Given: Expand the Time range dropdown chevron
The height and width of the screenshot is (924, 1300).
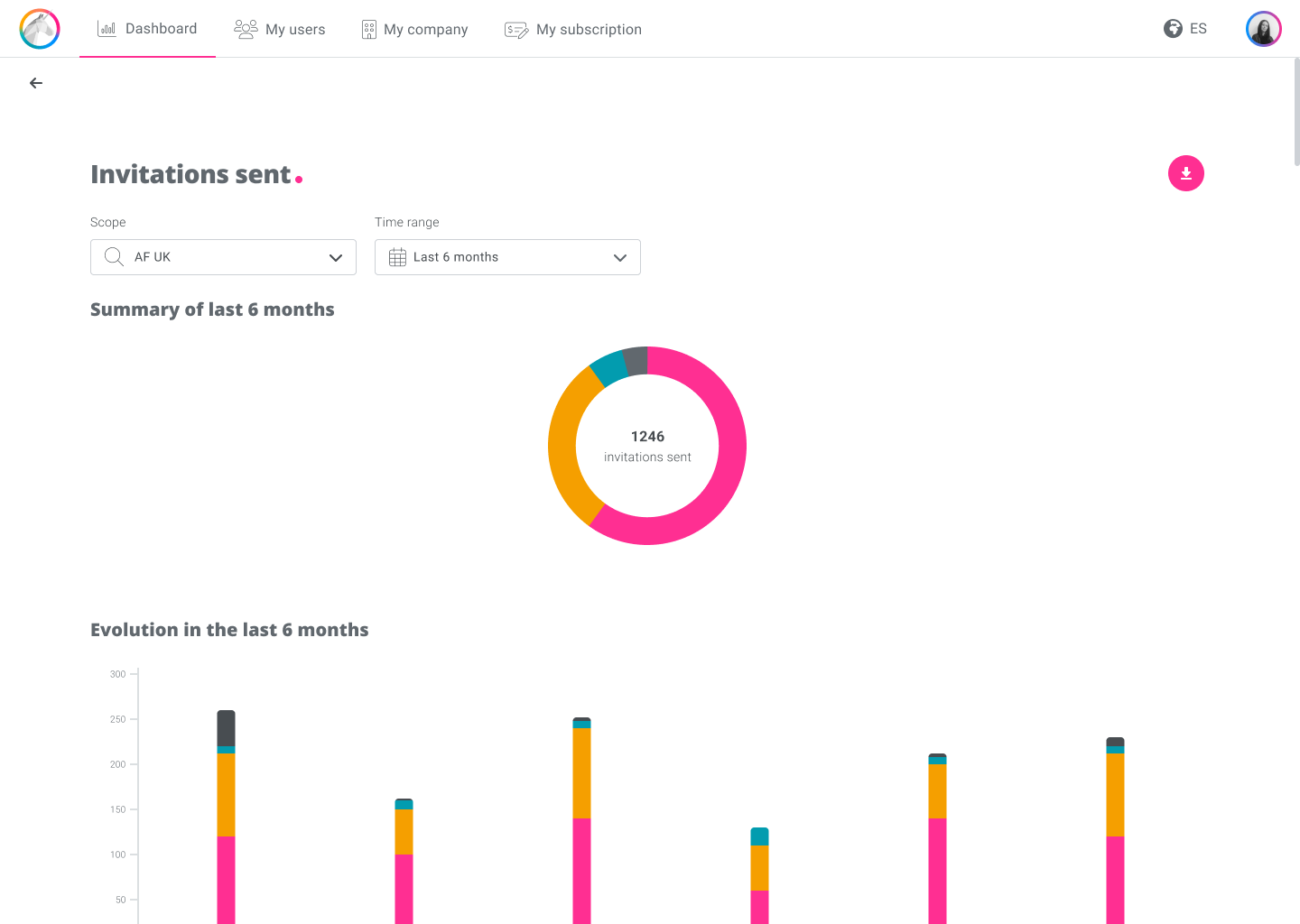Looking at the screenshot, I should 620,257.
